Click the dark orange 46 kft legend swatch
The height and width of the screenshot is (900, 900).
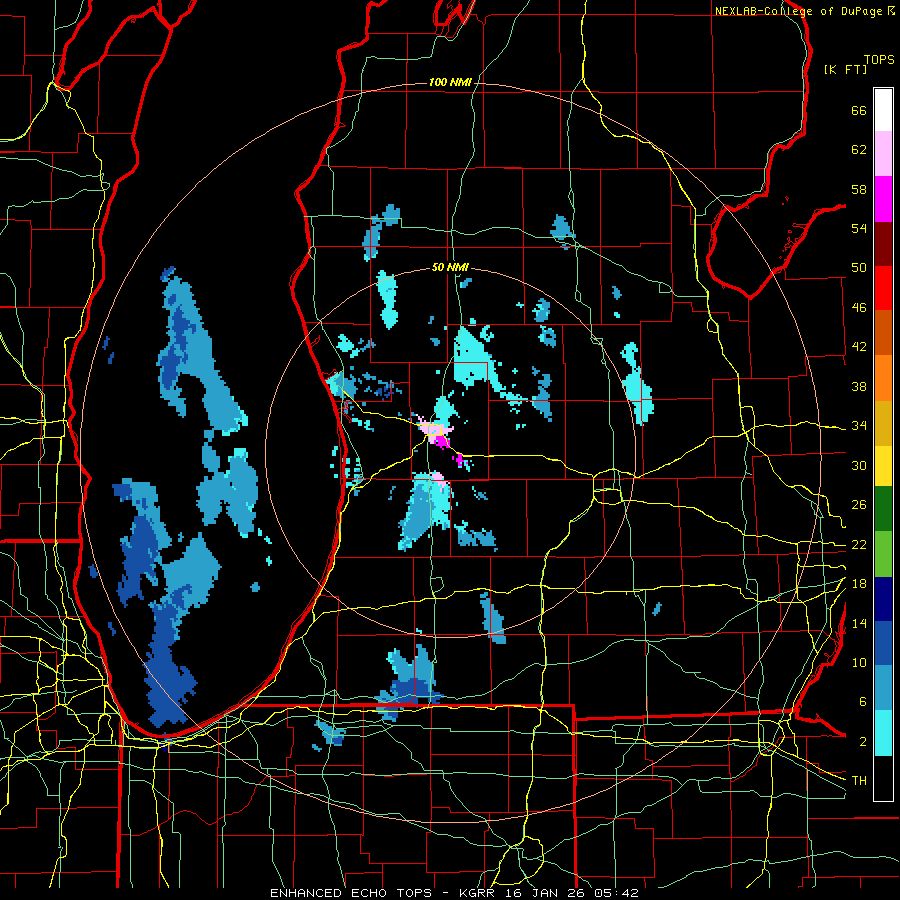click(883, 333)
